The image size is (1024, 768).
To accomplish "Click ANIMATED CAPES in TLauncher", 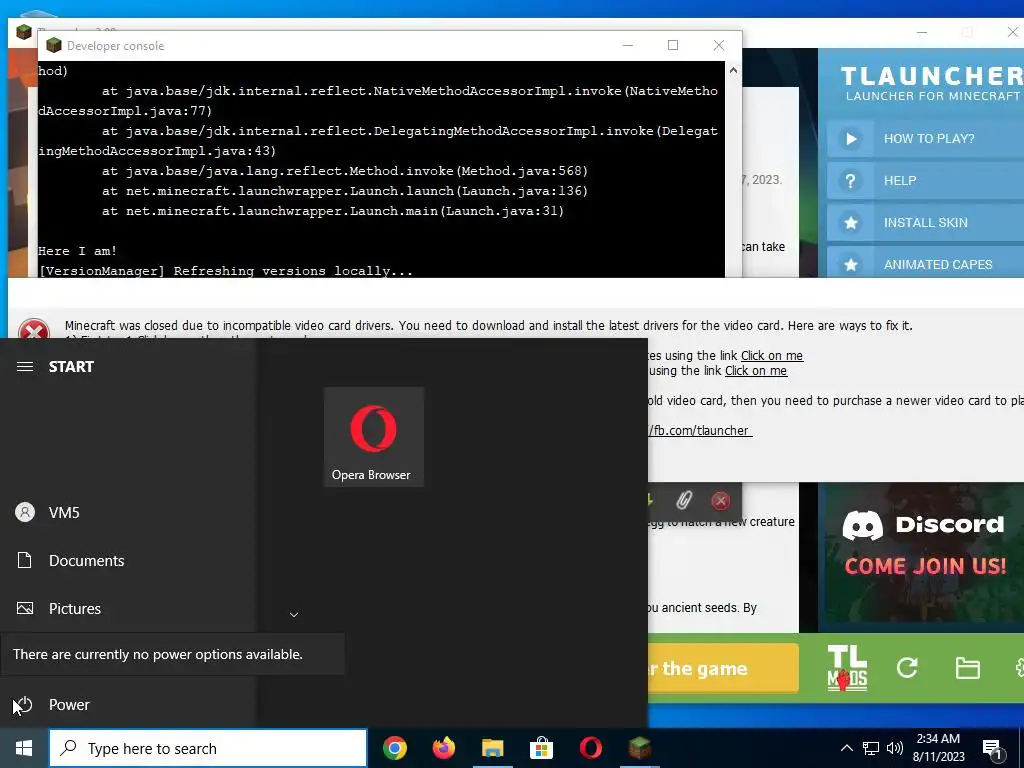I will pos(925,263).
